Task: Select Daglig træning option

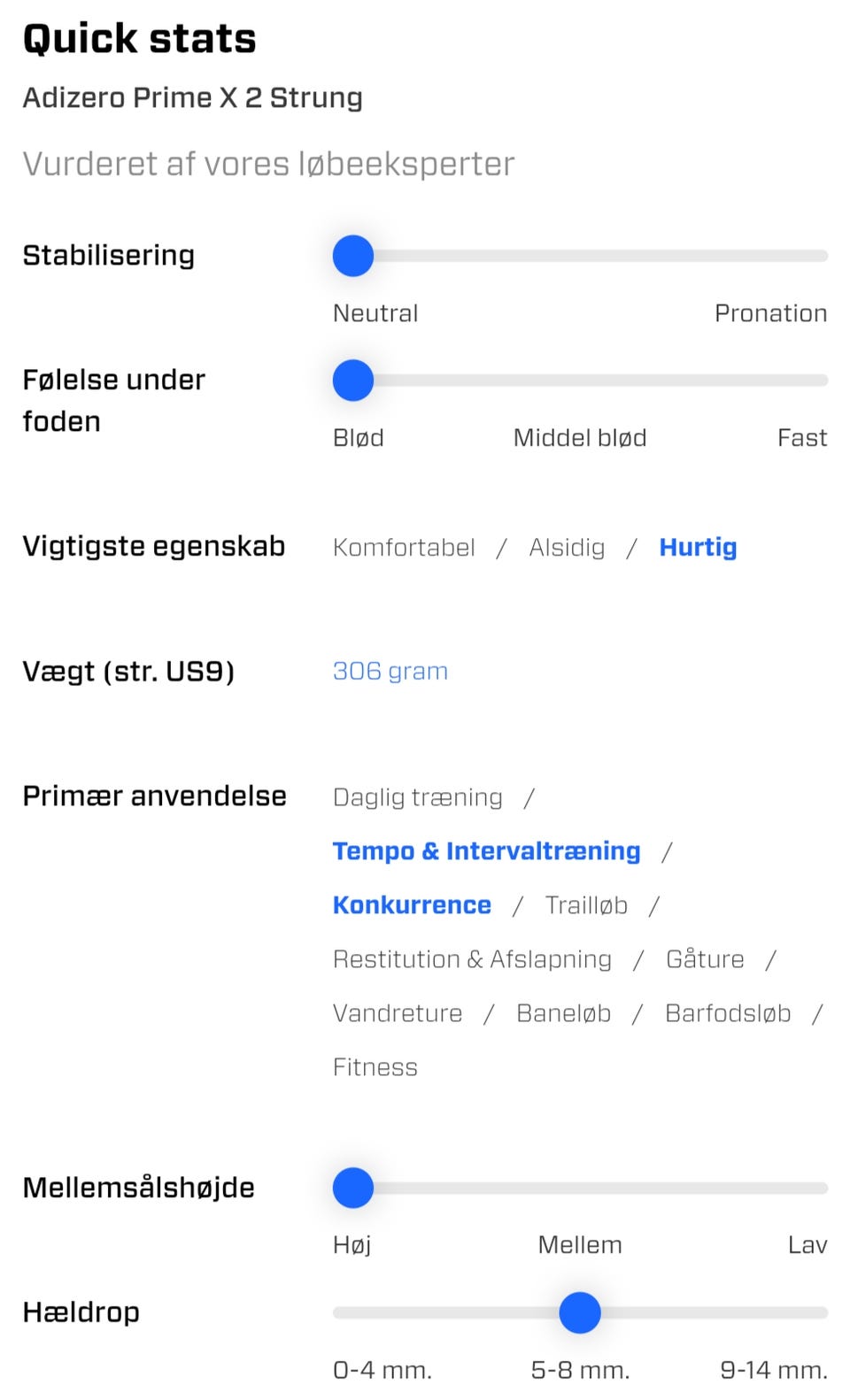Action: tap(417, 796)
